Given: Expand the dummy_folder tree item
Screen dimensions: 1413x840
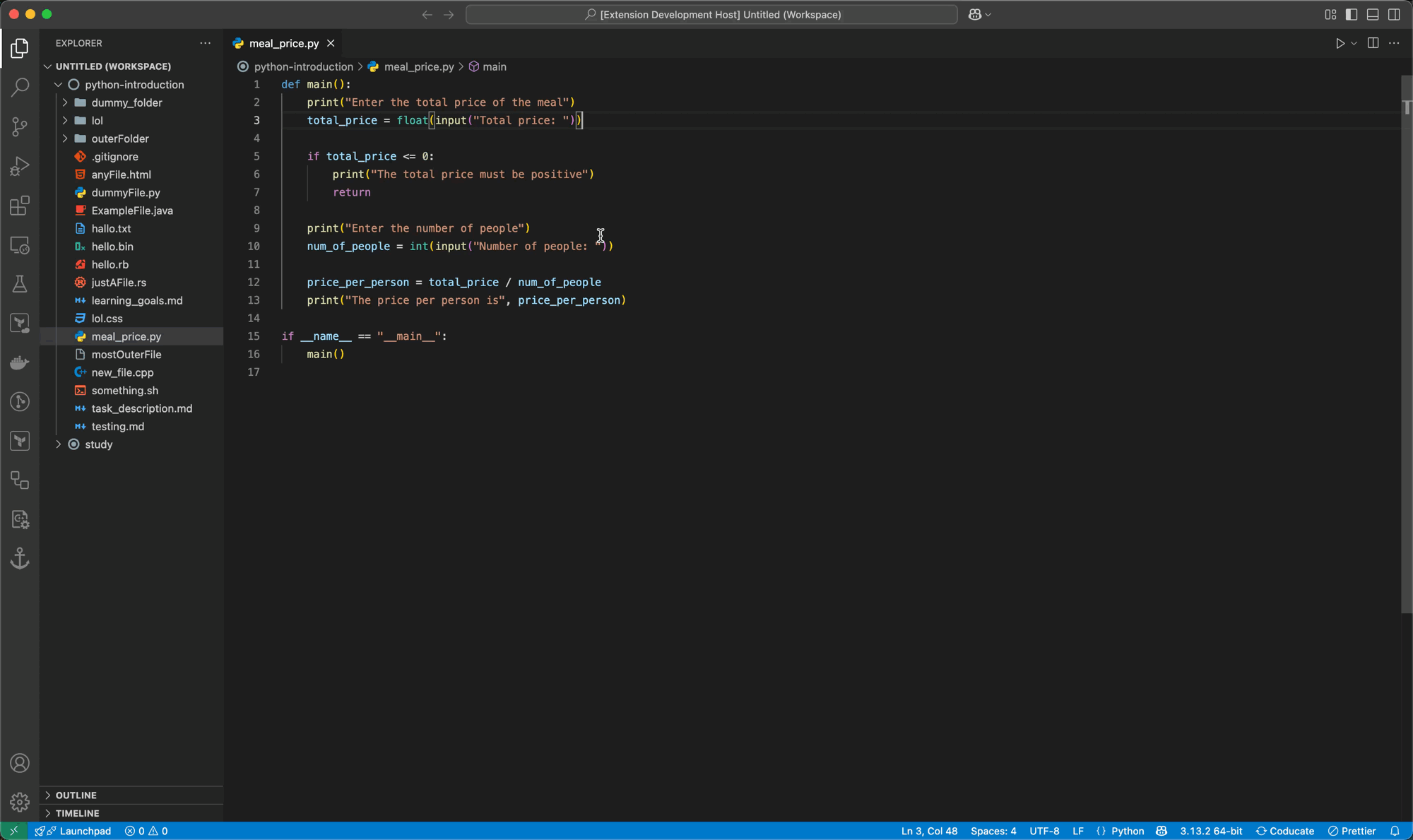Looking at the screenshot, I should pos(126,103).
